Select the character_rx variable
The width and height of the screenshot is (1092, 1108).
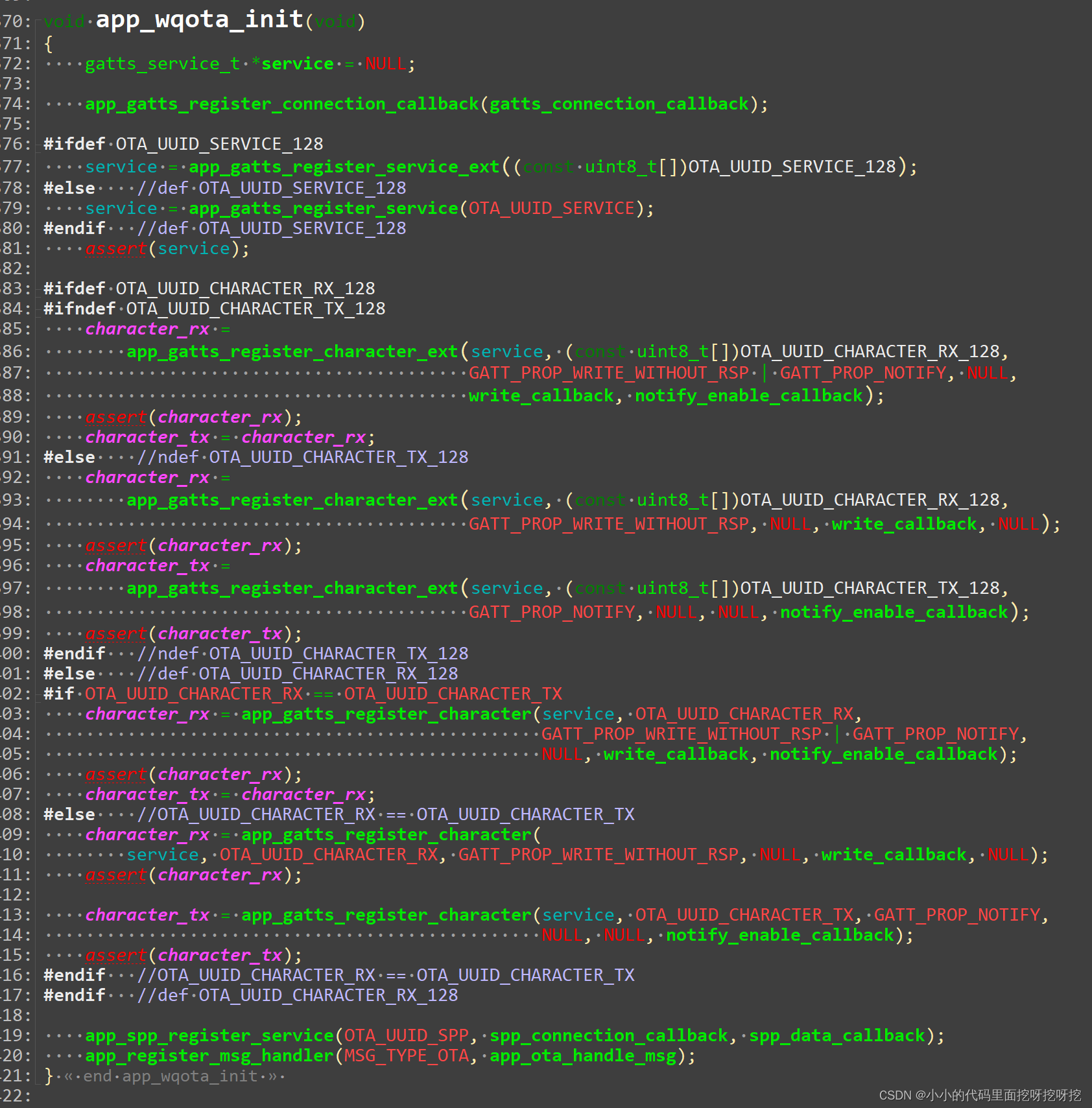[x=147, y=329]
